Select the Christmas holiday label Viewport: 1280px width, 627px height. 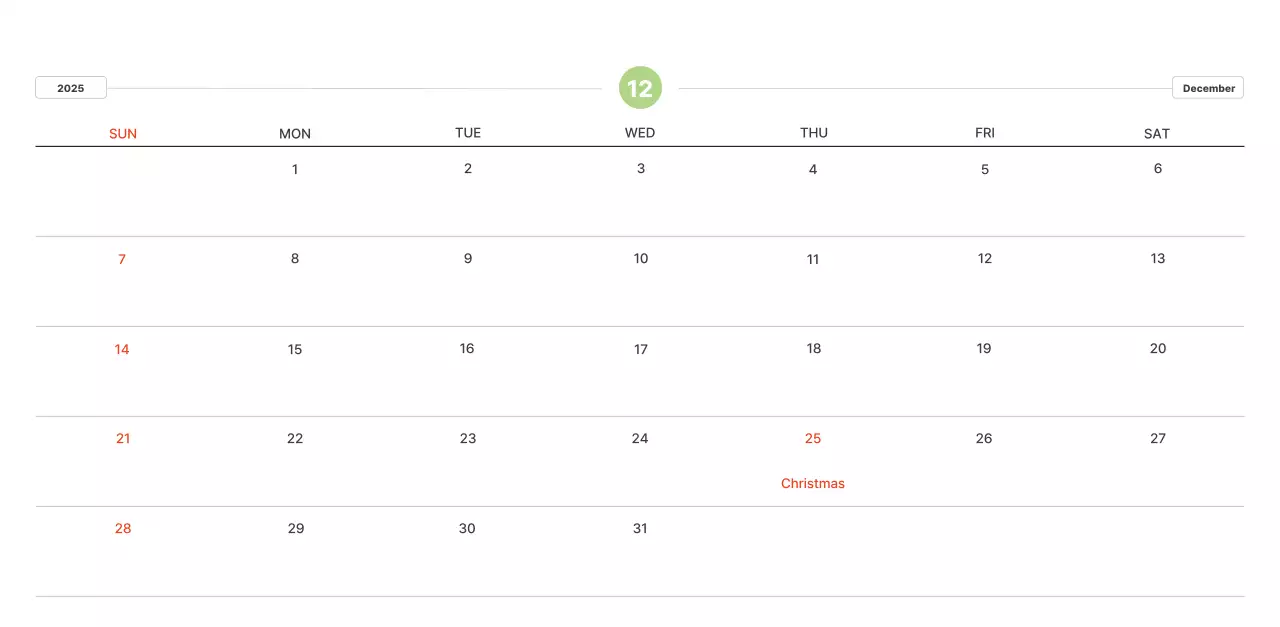pos(813,484)
